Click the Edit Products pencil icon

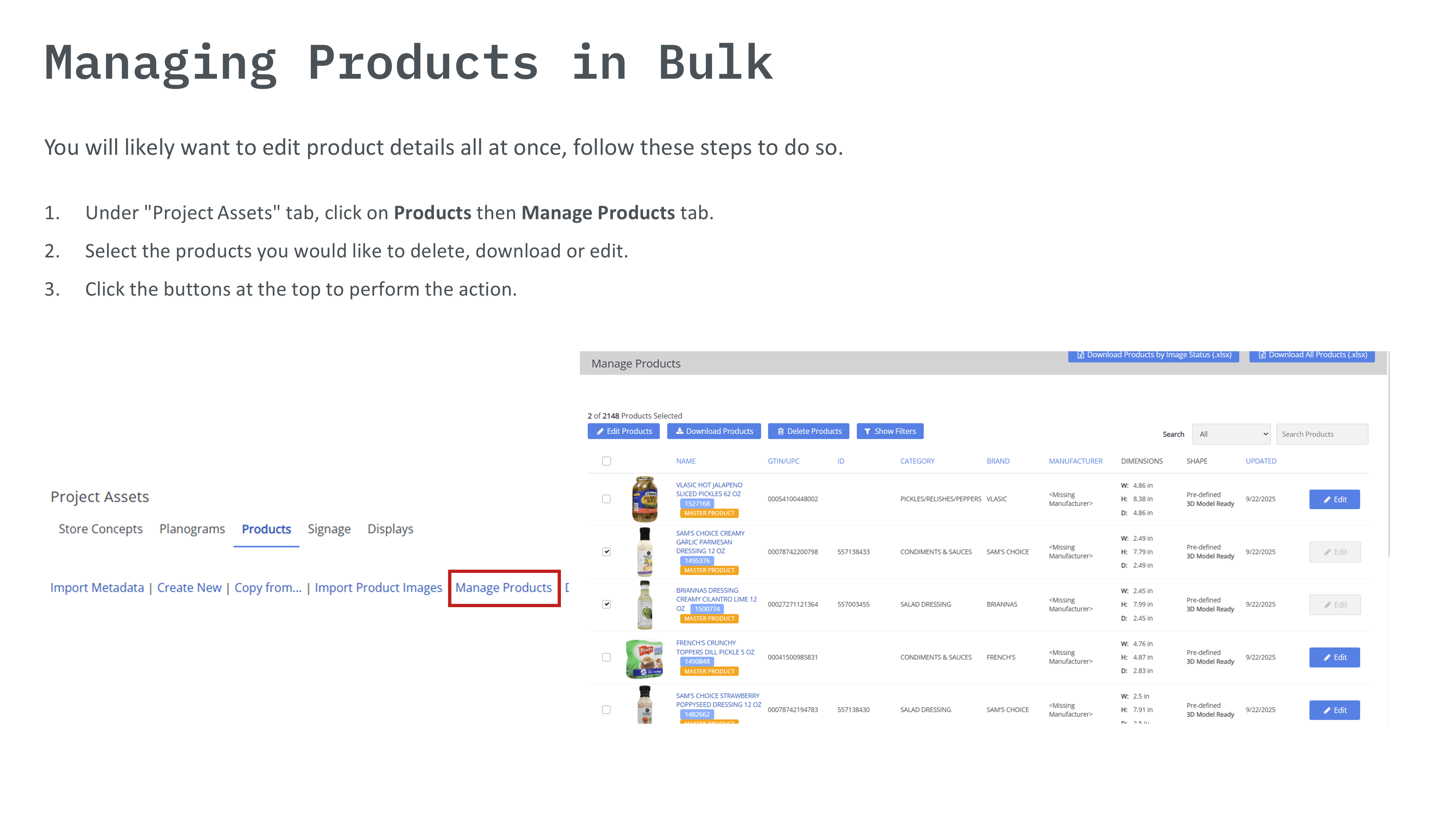600,431
